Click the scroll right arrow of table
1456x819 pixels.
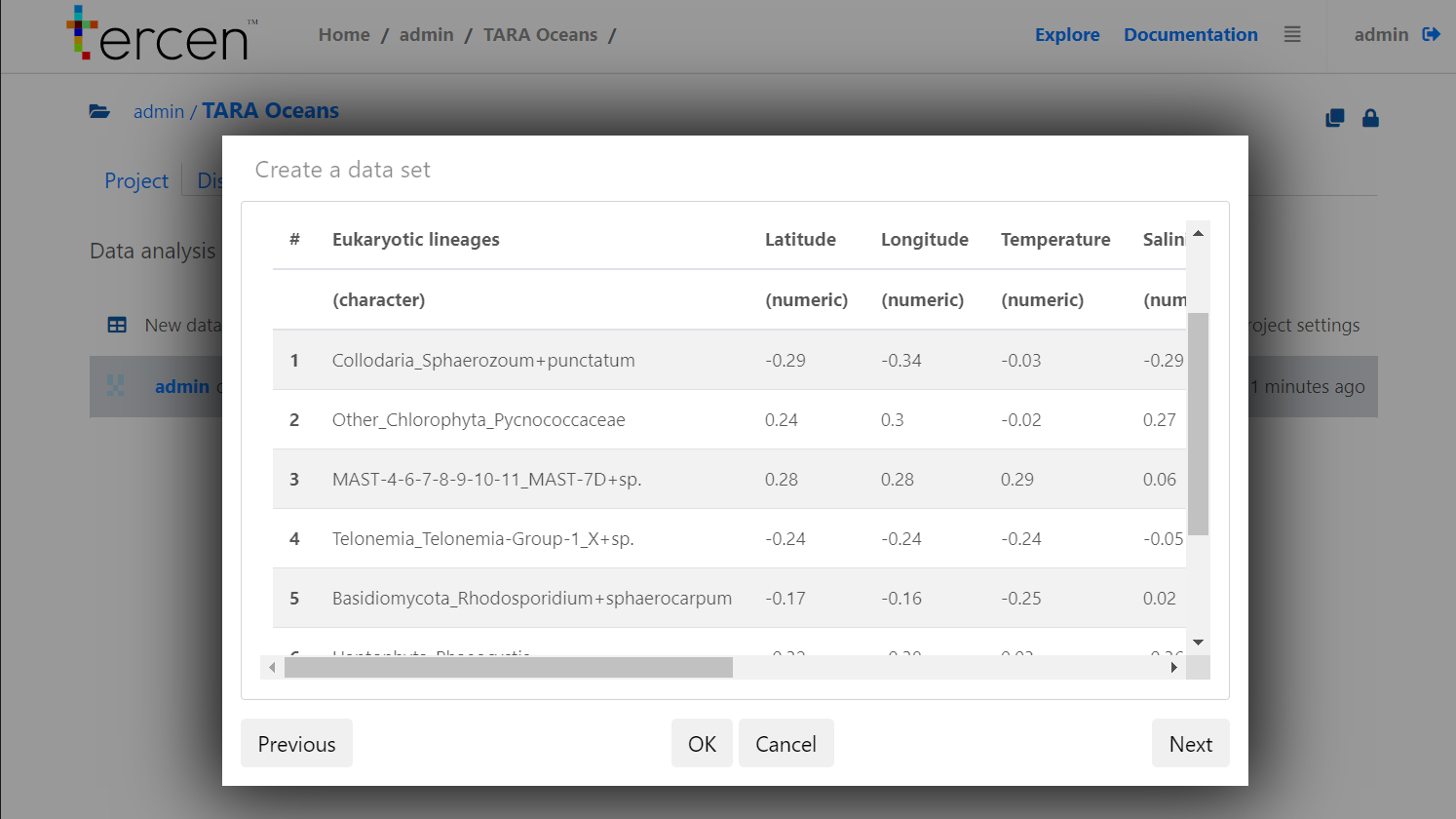1174,668
